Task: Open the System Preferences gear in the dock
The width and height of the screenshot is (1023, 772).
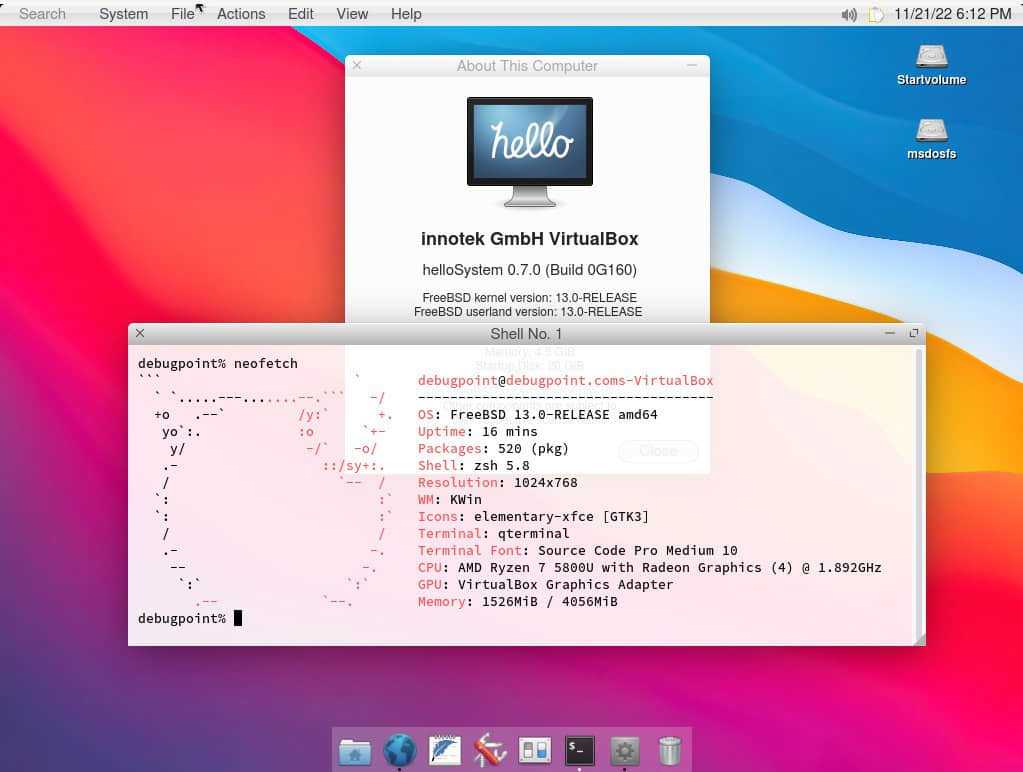Action: (x=624, y=750)
